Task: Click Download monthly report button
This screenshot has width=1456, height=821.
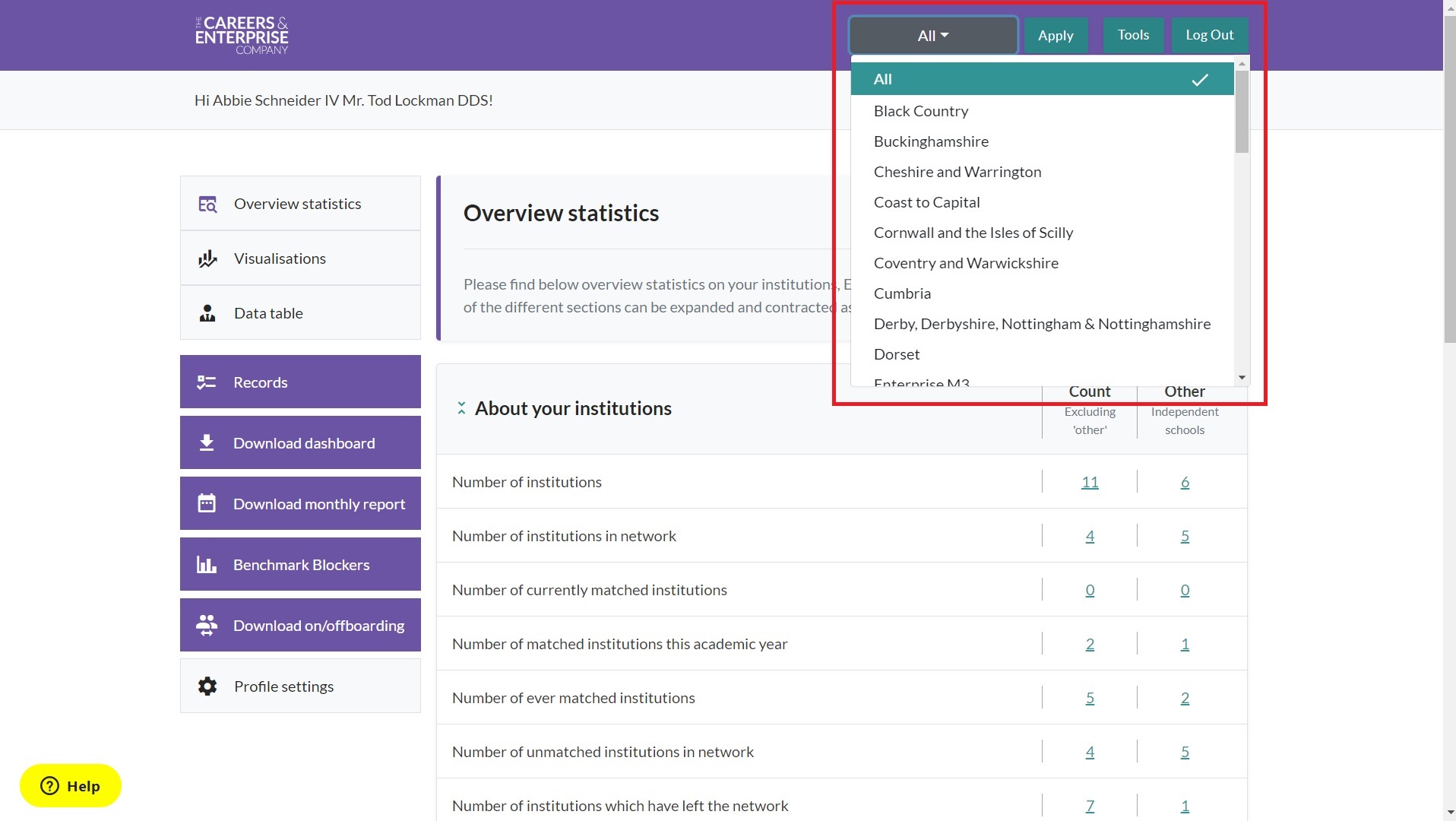Action: [x=300, y=503]
